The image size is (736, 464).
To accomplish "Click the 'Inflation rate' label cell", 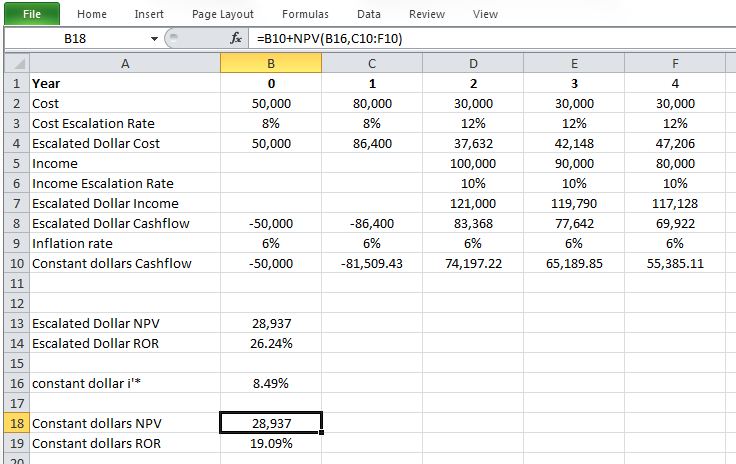I will tap(125, 243).
